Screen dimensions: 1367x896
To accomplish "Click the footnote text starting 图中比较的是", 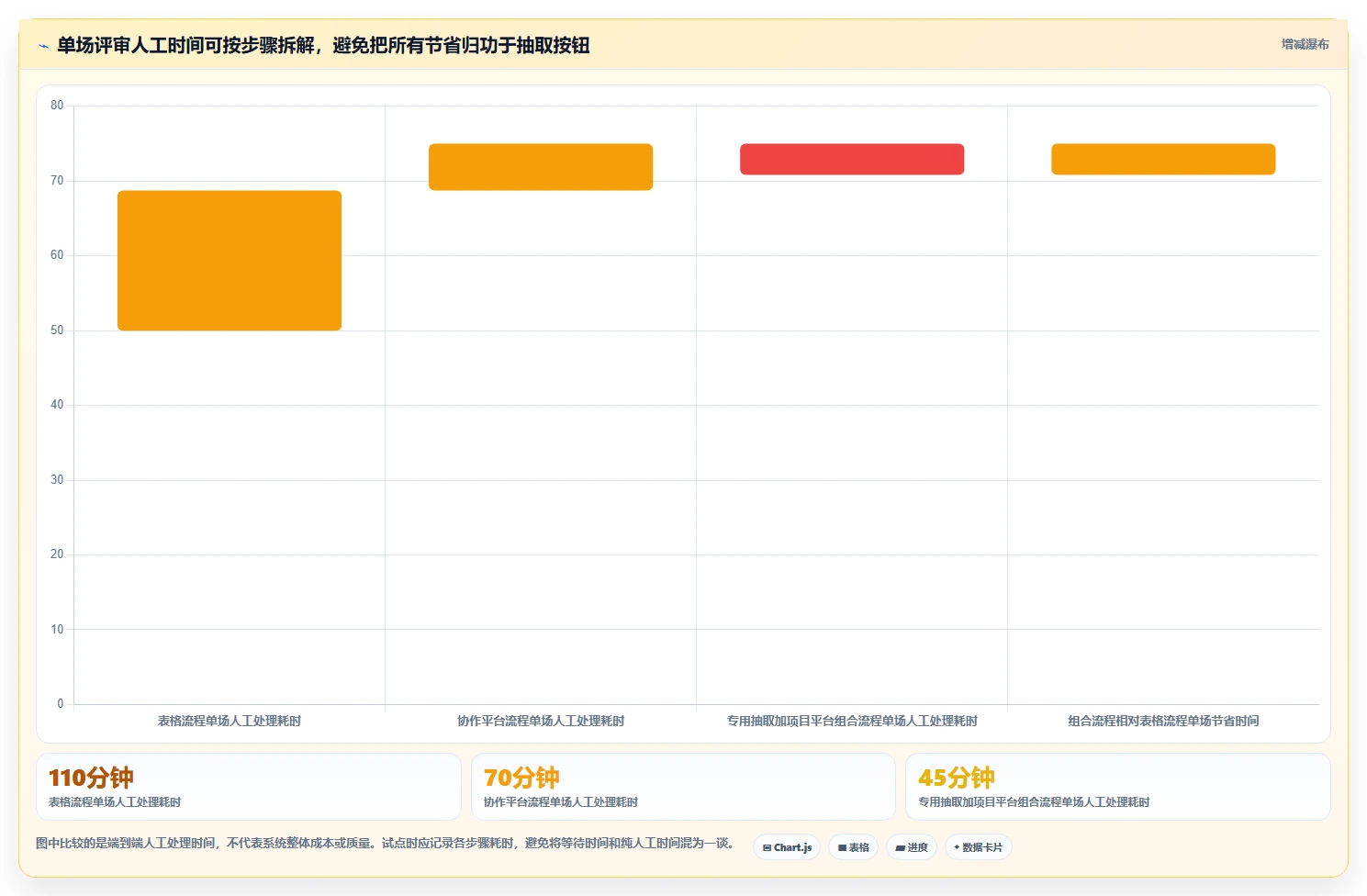I will tap(385, 843).
